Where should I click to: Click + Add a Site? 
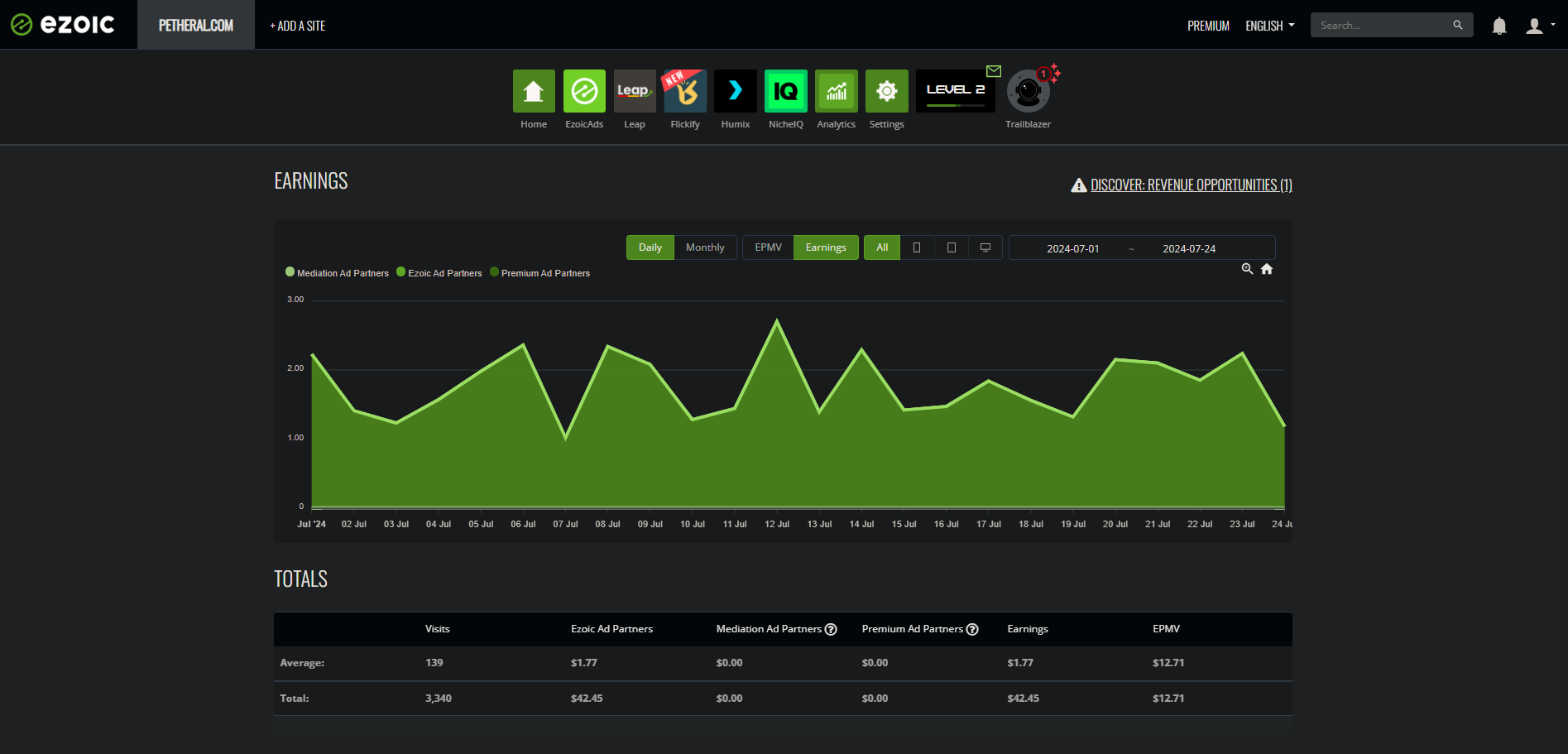point(297,26)
